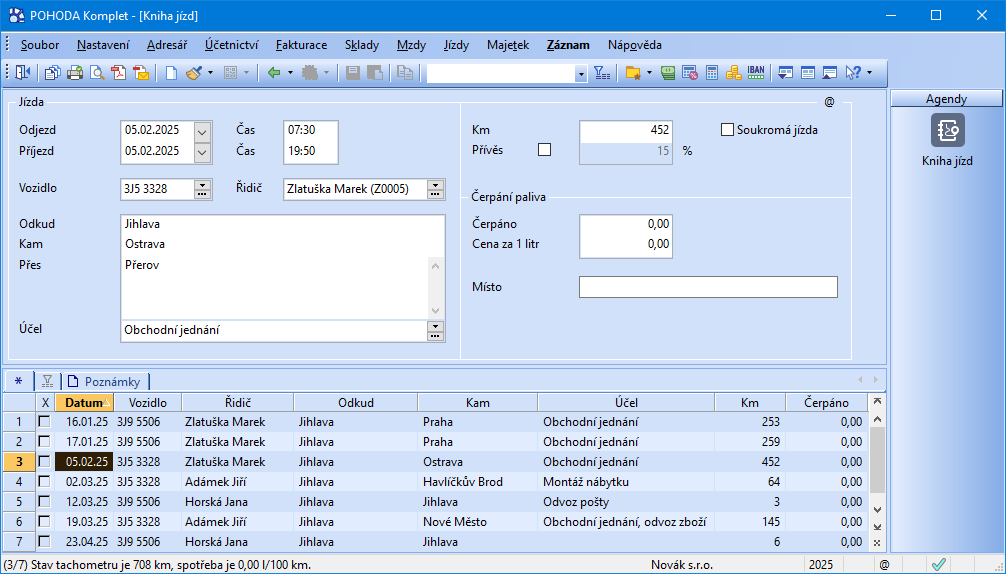Screen dimensions: 1006x574
Task: Check the X box for 12.03.25 row
Action: (44, 501)
